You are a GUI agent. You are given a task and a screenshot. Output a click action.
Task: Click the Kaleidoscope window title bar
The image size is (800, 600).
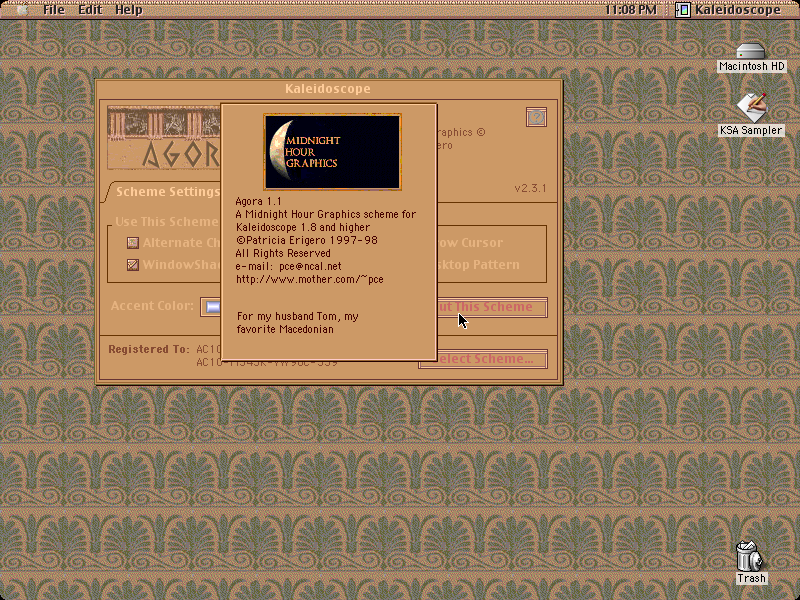[x=329, y=88]
